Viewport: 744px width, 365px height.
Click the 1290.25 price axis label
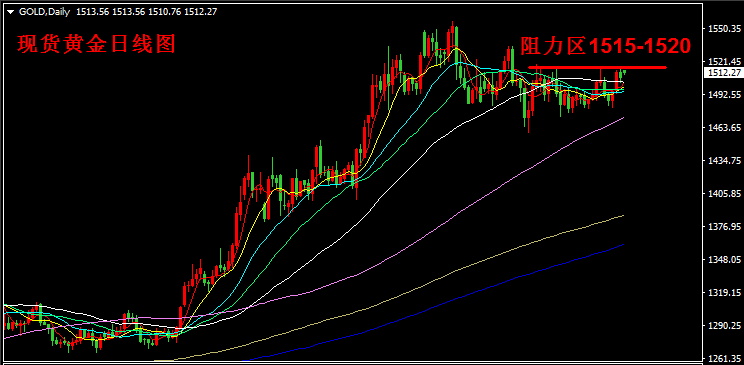pos(724,327)
